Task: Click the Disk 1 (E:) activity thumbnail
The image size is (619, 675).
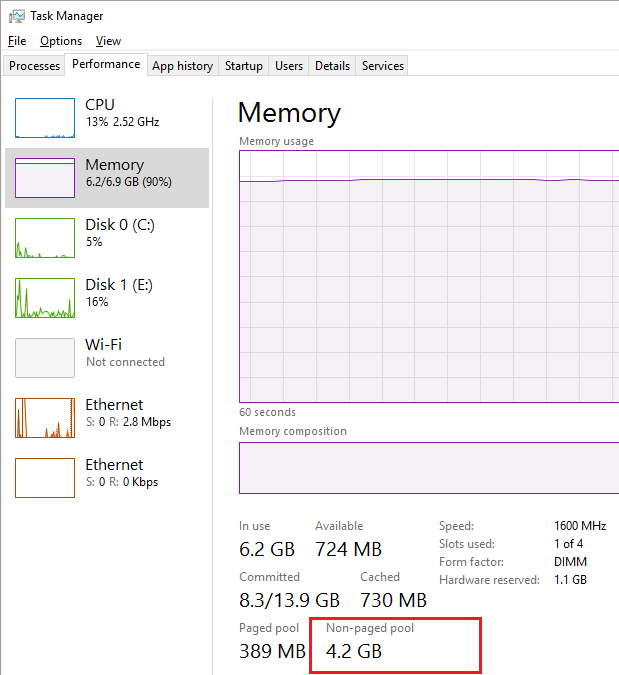Action: [45, 298]
